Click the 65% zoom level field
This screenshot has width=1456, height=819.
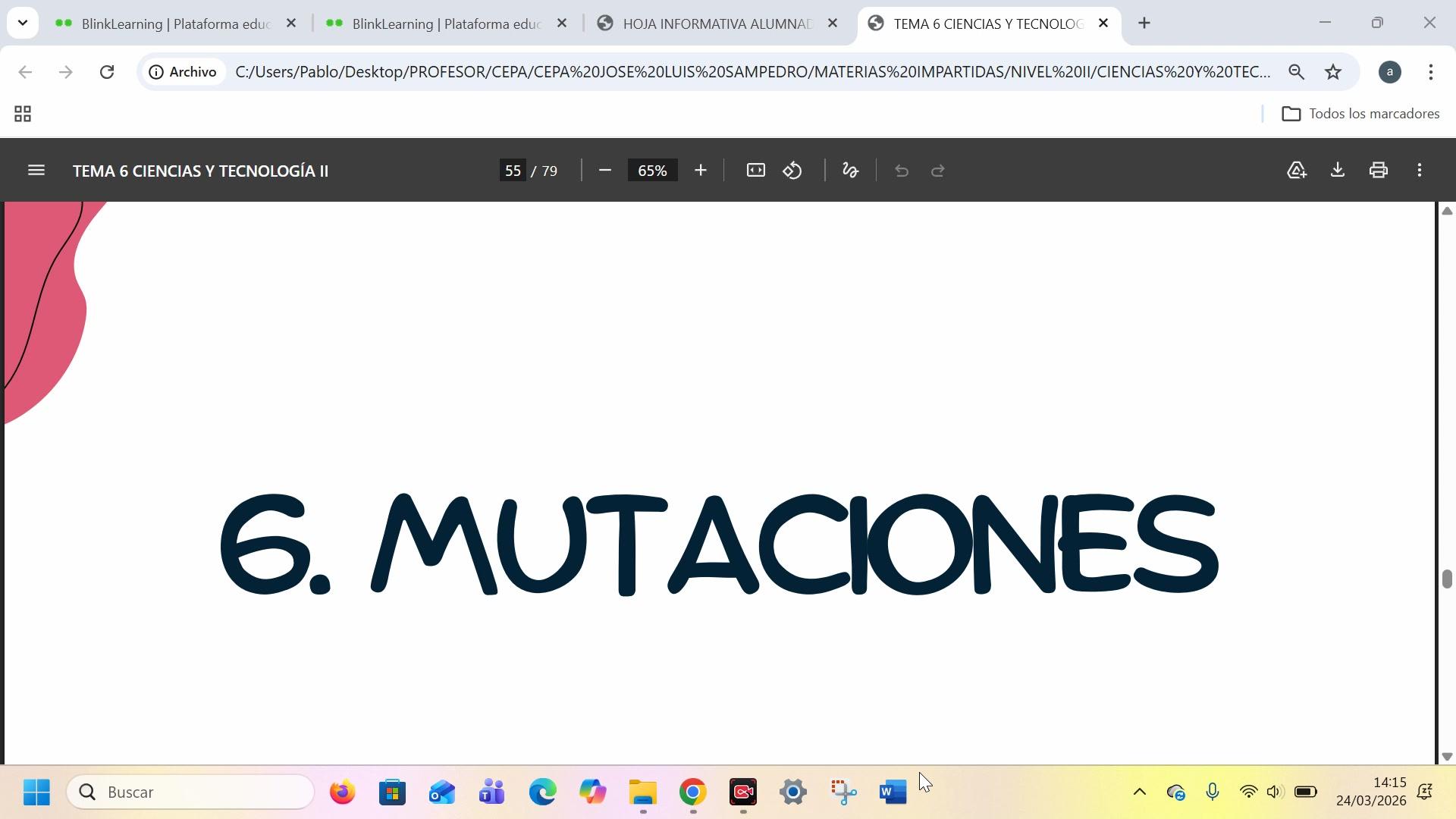click(x=652, y=171)
